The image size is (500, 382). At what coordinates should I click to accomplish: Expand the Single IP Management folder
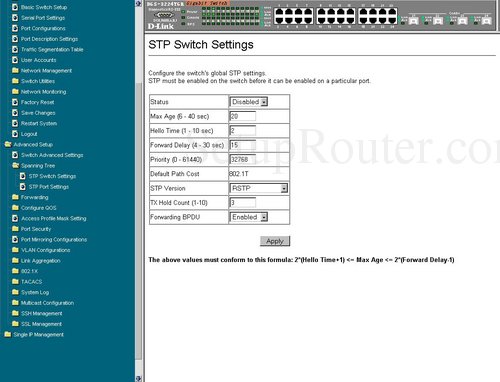(x=8, y=334)
